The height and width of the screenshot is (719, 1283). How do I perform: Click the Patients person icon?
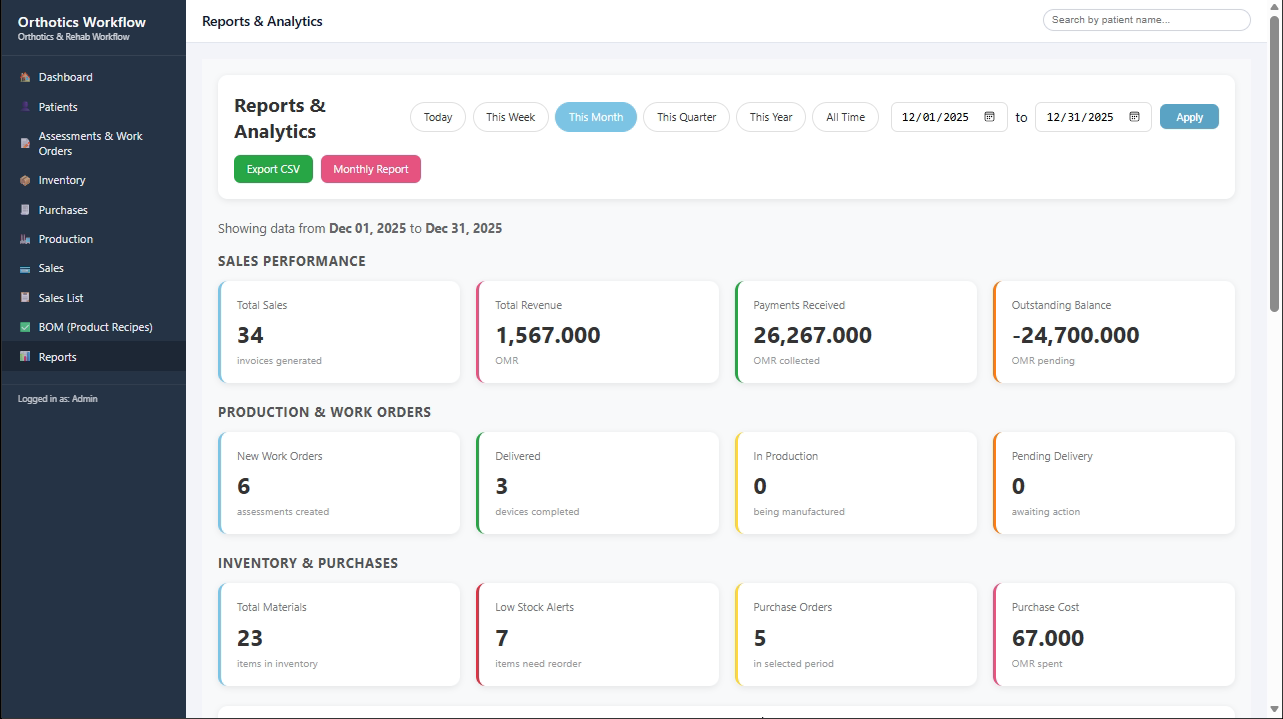(25, 107)
